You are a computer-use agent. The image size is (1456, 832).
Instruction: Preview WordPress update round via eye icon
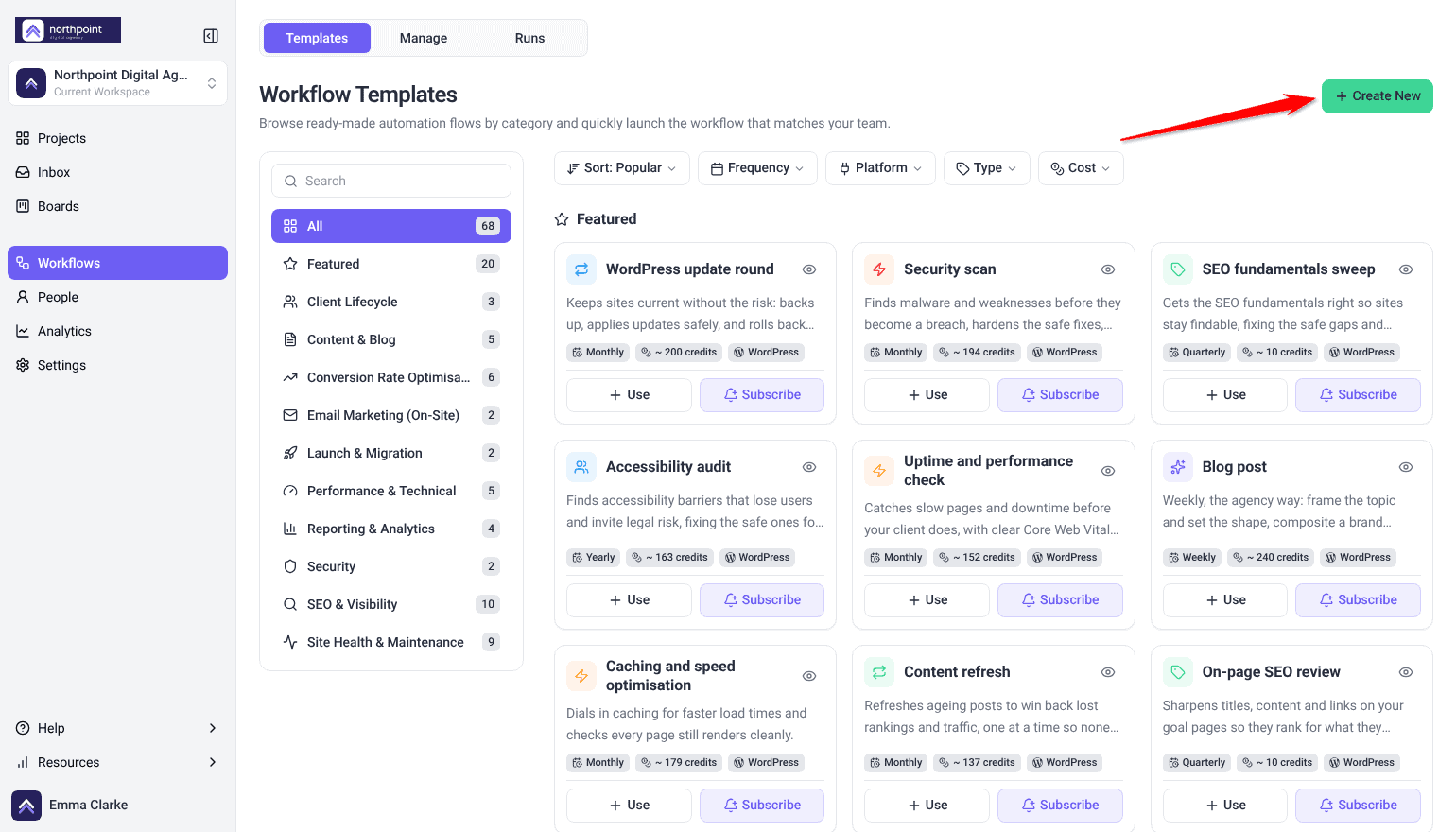(809, 269)
